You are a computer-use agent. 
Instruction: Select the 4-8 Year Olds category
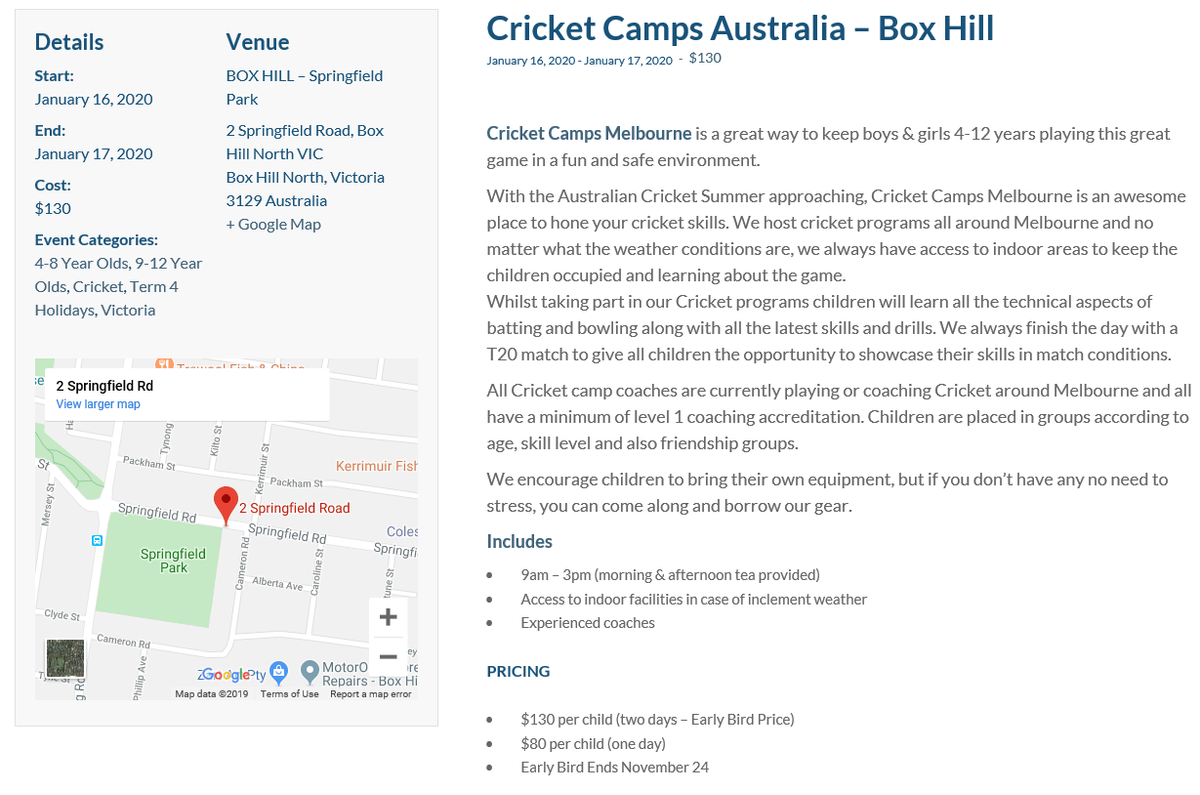81,263
